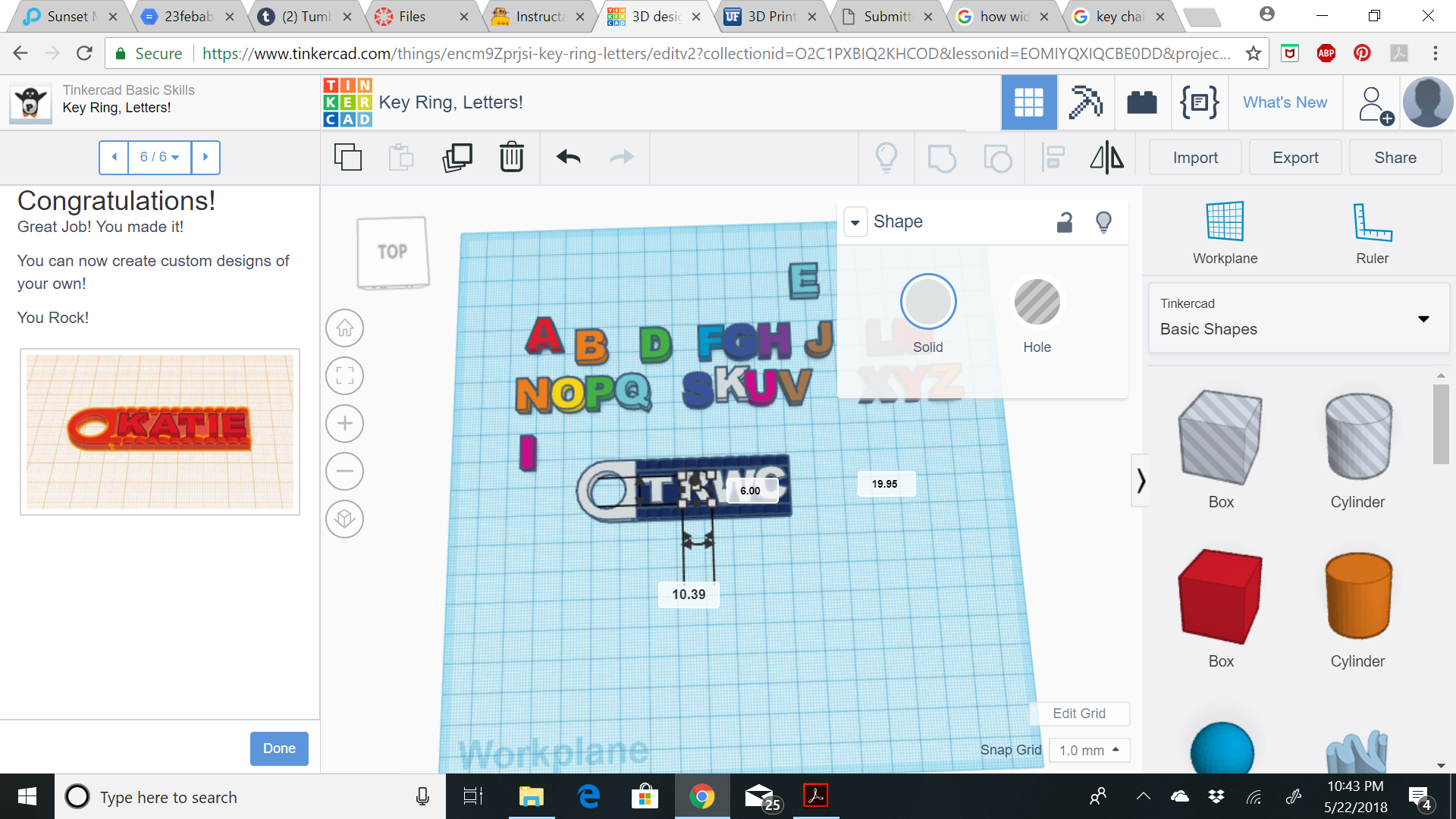Viewport: 1456px width, 819px height.
Task: Pick the blue Sphere shape
Action: click(1222, 749)
